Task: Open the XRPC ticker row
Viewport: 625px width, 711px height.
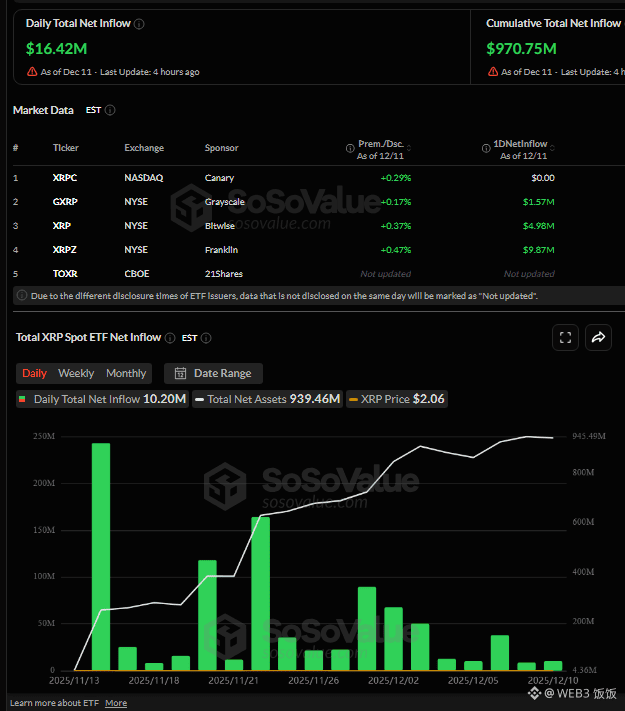Action: [x=64, y=178]
